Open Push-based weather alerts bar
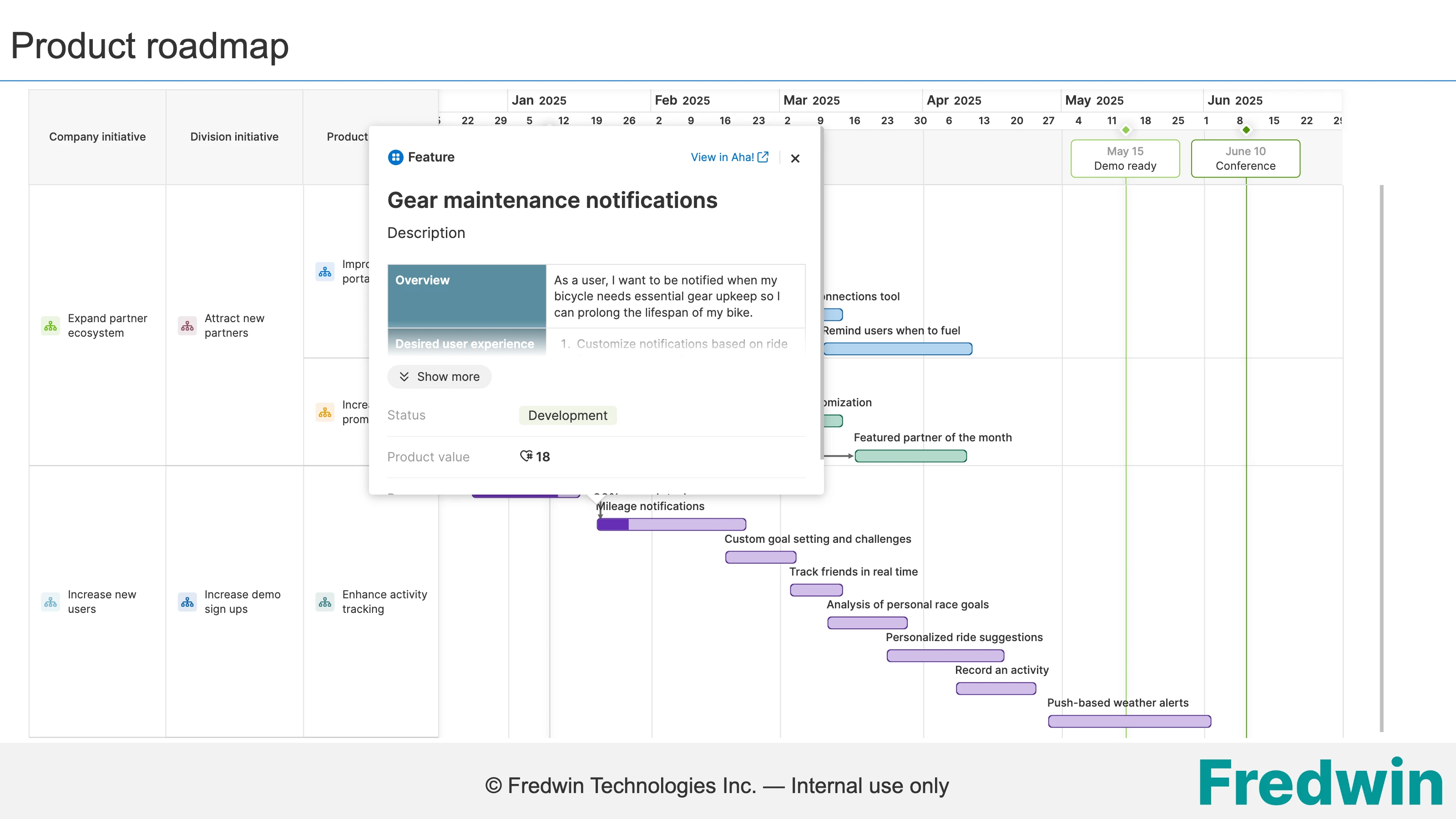1456x819 pixels. [x=1129, y=721]
